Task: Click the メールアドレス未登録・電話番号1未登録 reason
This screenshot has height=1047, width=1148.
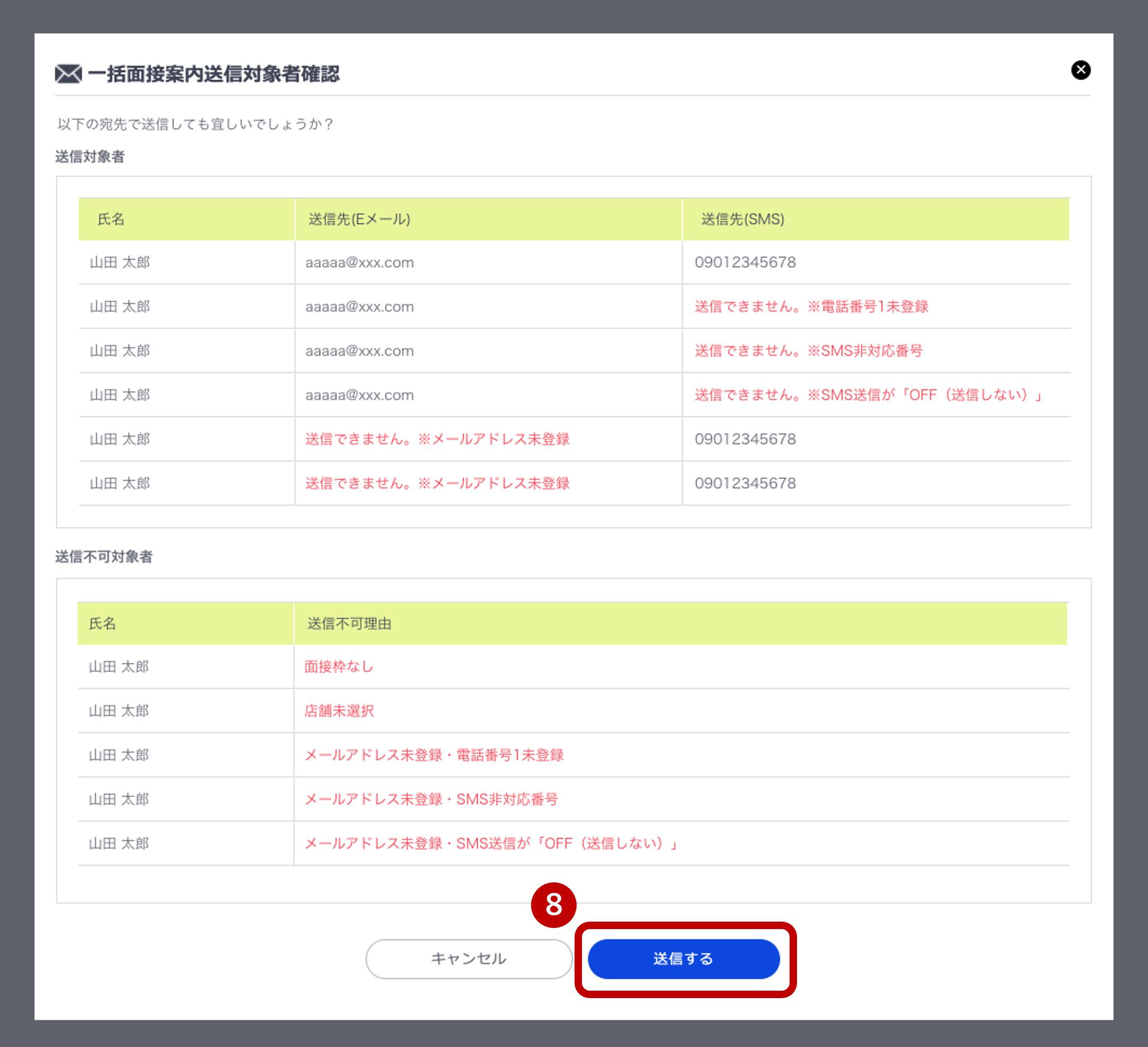Action: [x=434, y=755]
